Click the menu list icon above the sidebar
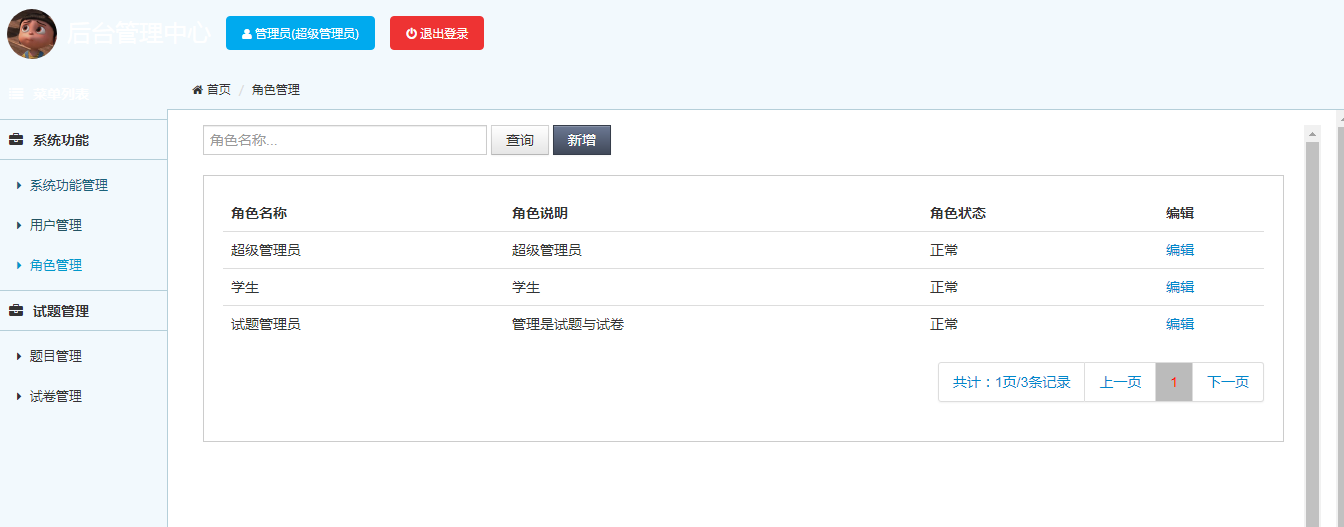The width and height of the screenshot is (1344, 527). pyautogui.click(x=16, y=93)
